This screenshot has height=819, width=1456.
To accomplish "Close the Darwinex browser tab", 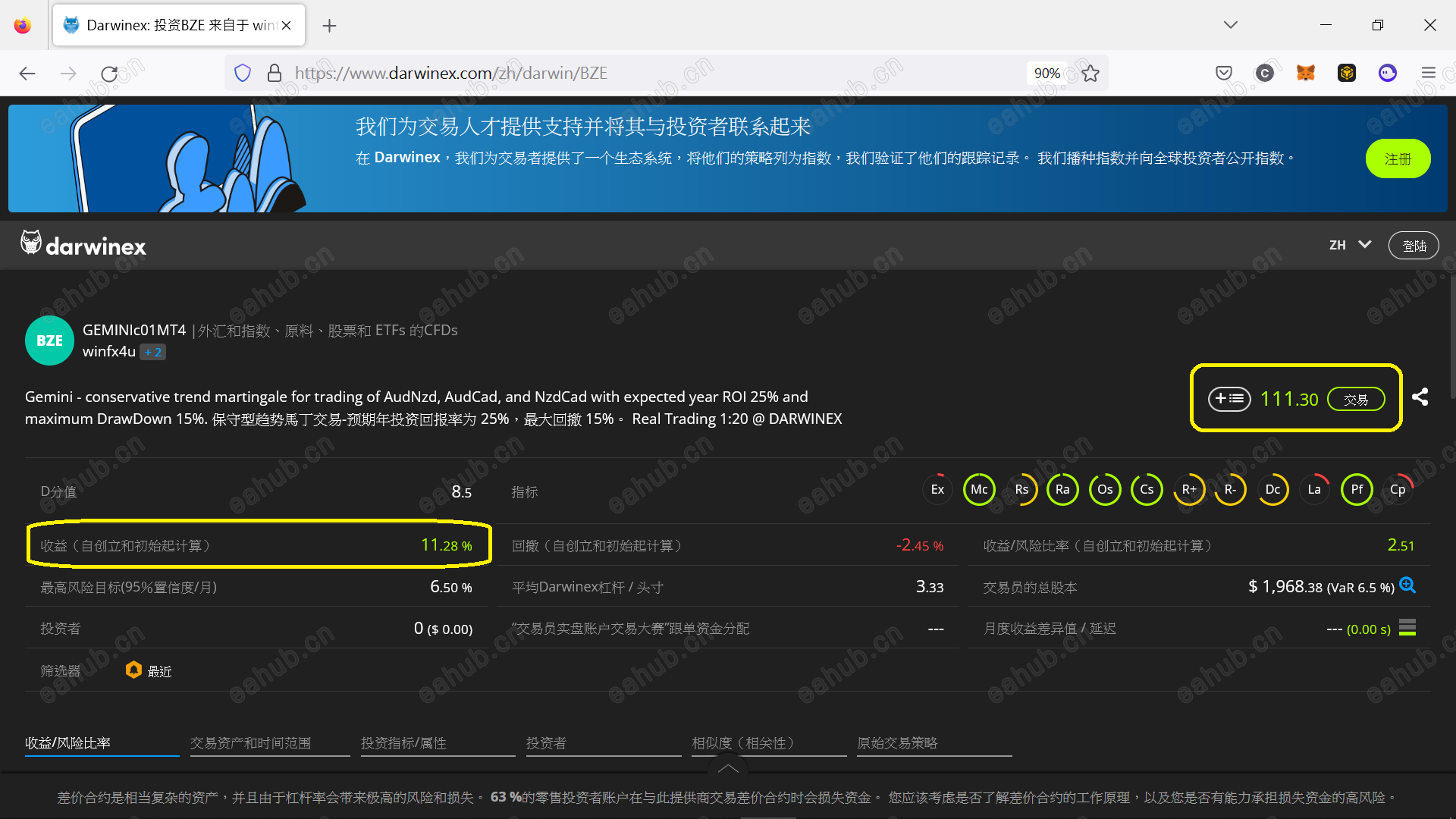I will [x=287, y=25].
